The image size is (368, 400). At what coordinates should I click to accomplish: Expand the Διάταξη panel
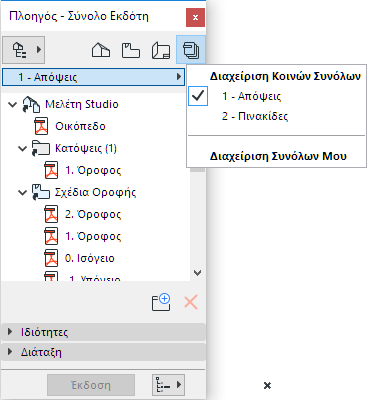[103, 352]
